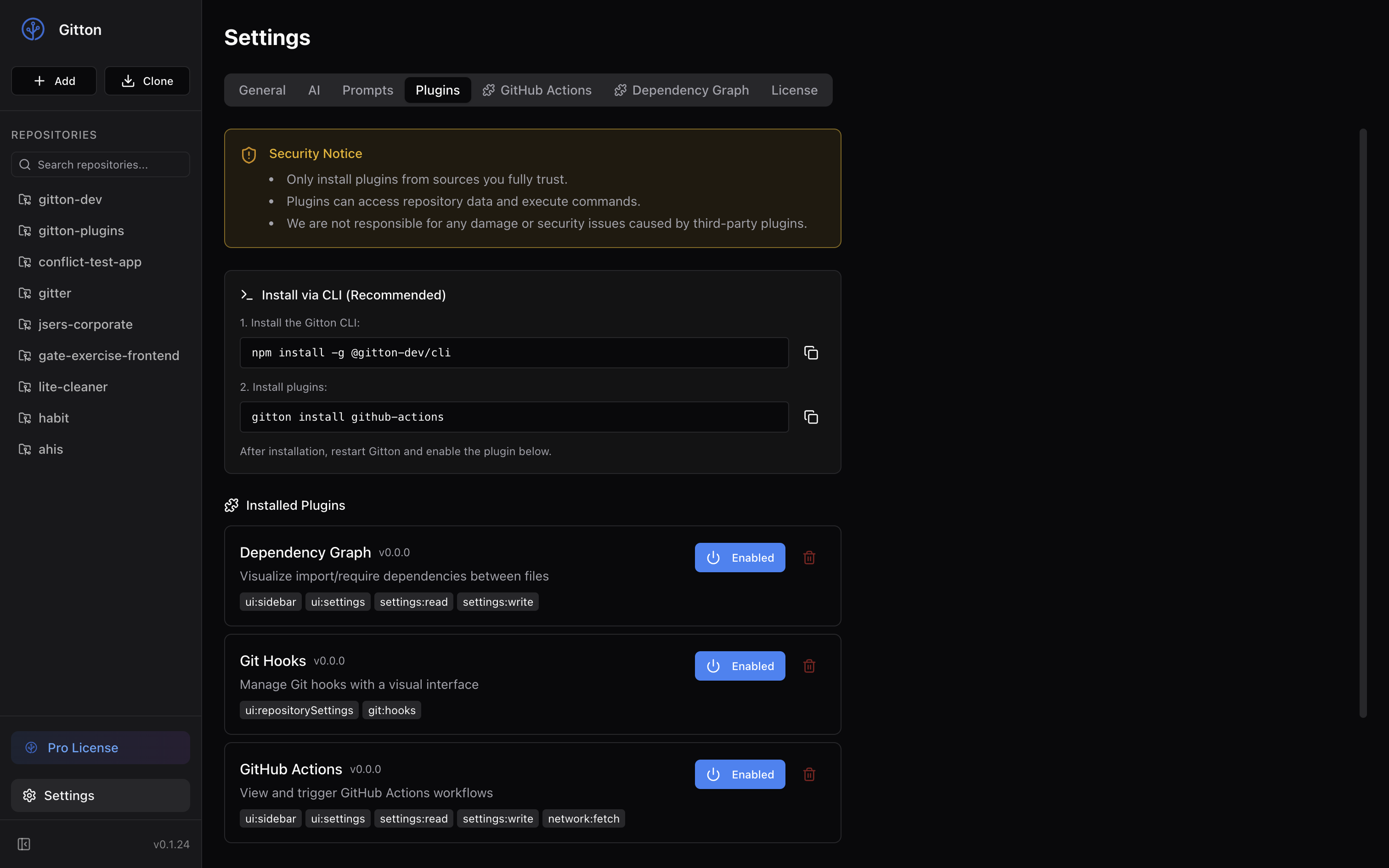The image size is (1389, 868).
Task: Click the Gitton logo icon
Action: [33, 29]
